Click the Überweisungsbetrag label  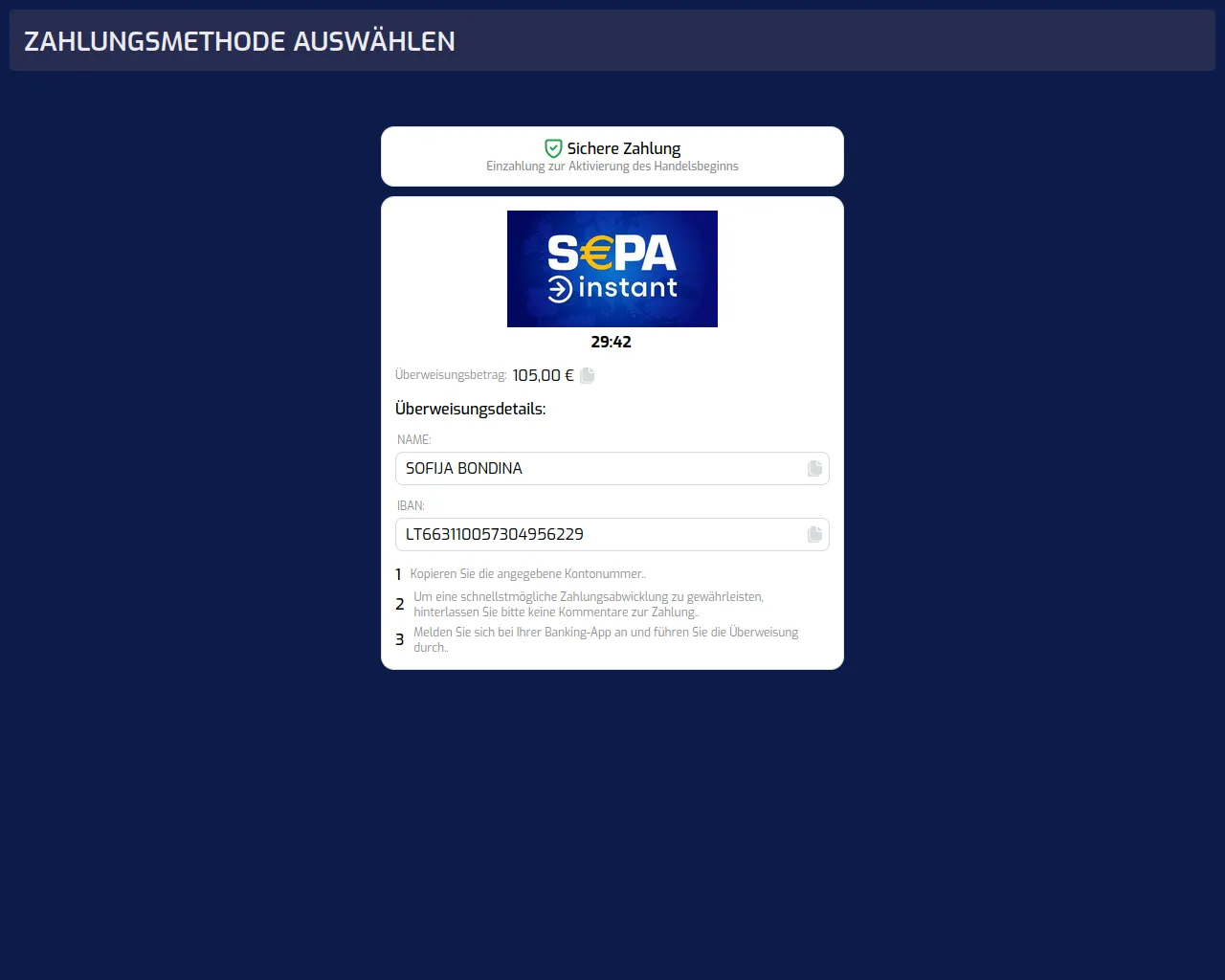click(x=451, y=375)
